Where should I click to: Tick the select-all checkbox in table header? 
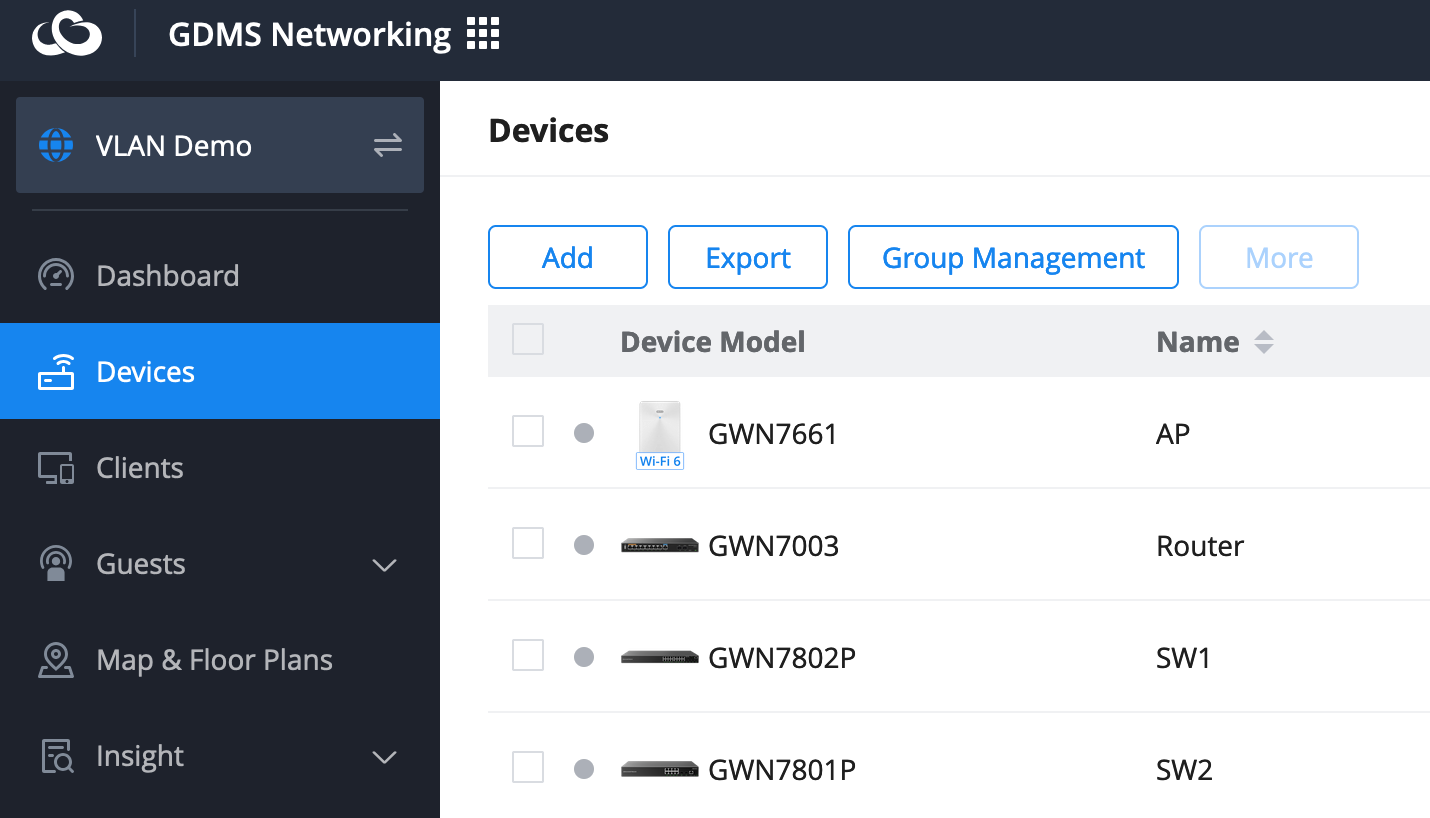point(528,340)
